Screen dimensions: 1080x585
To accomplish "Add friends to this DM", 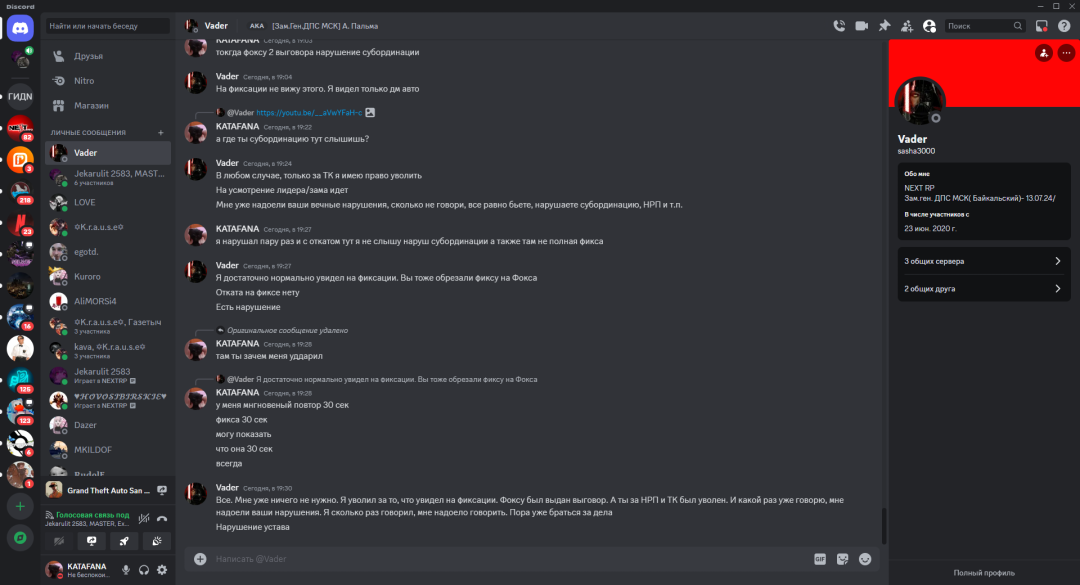I will [x=907, y=26].
